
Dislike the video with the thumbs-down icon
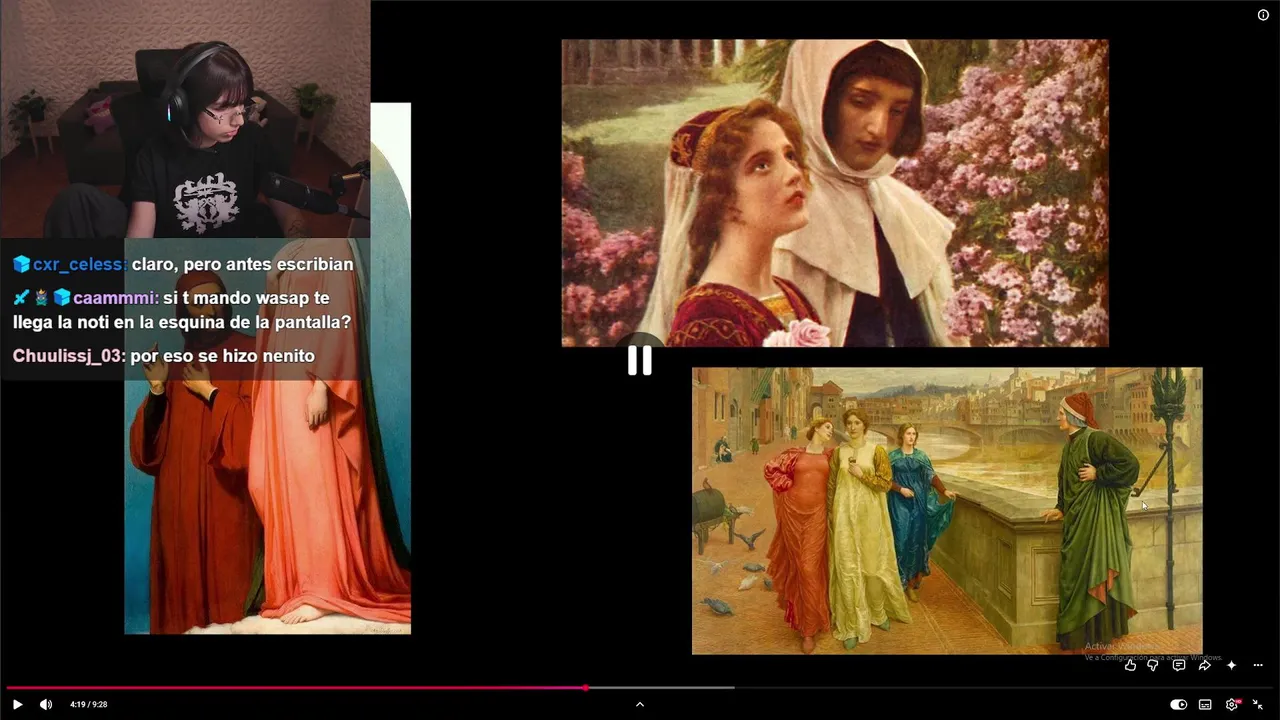(x=1153, y=665)
